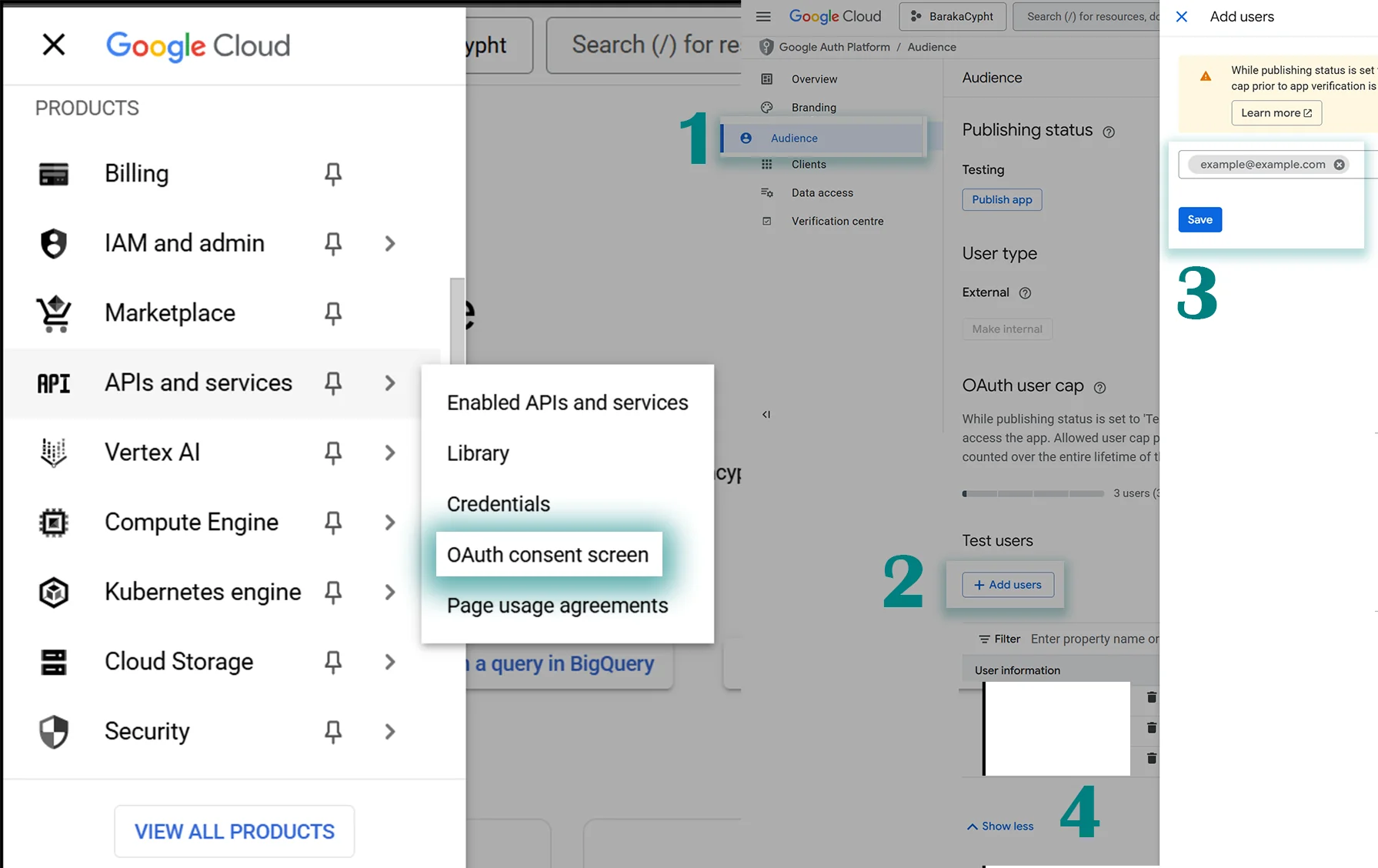1378x868 pixels.
Task: Click the Cloud Storage icon
Action: [54, 662]
